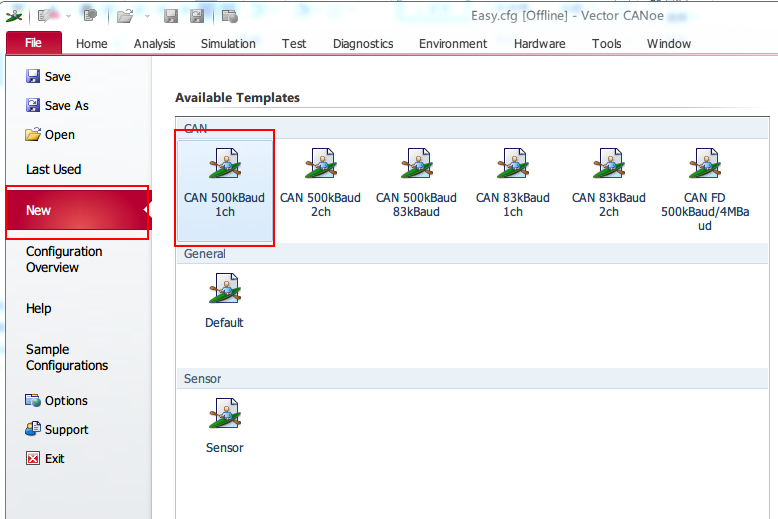Click the Save icon in quick access toolbar
Screen dimensions: 778x519
tap(171, 16)
